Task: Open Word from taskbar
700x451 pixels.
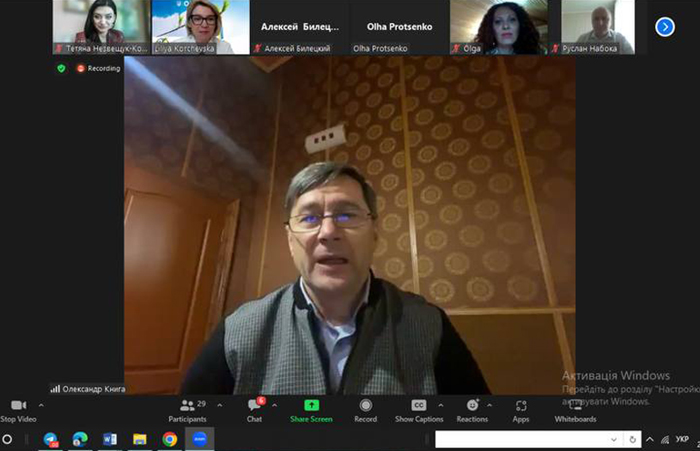Action: [110, 439]
